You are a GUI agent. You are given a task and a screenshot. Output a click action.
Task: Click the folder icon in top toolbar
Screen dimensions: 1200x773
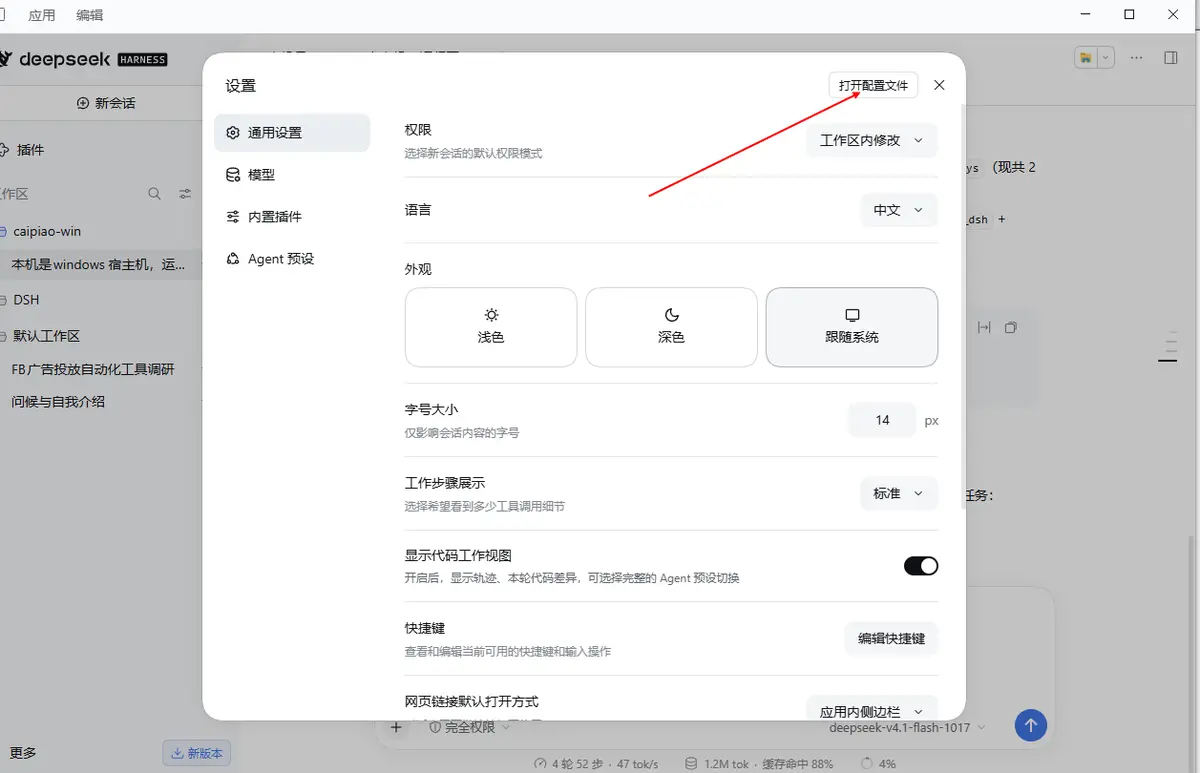1086,58
